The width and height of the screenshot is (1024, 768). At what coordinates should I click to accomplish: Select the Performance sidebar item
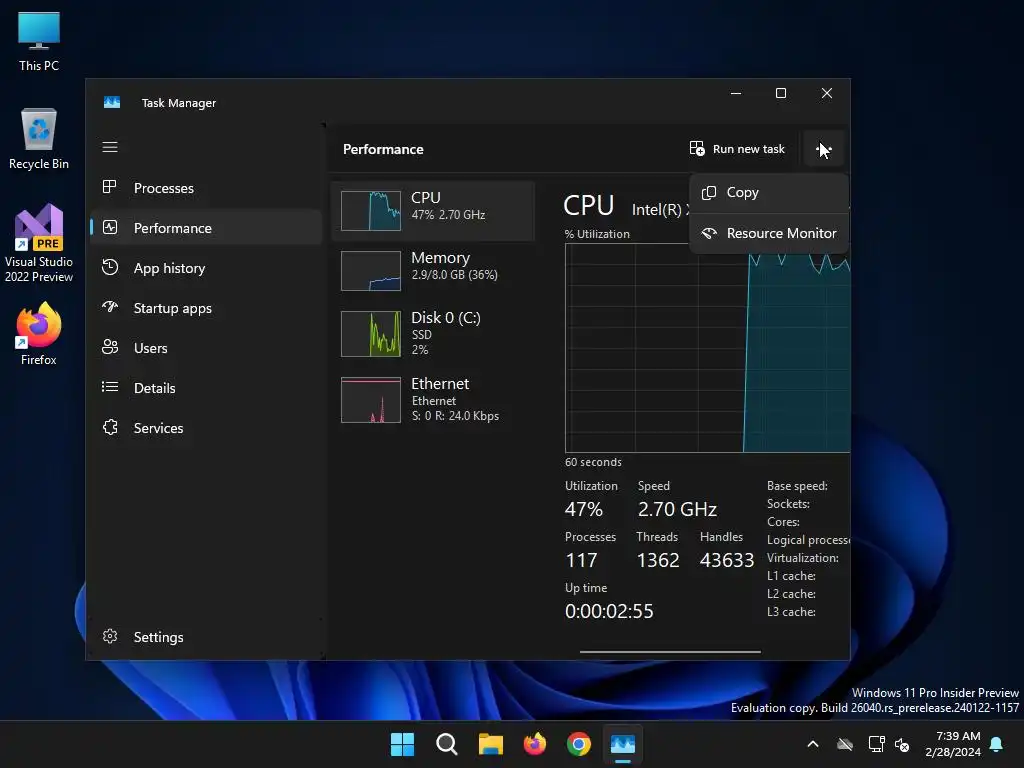pos(206,228)
